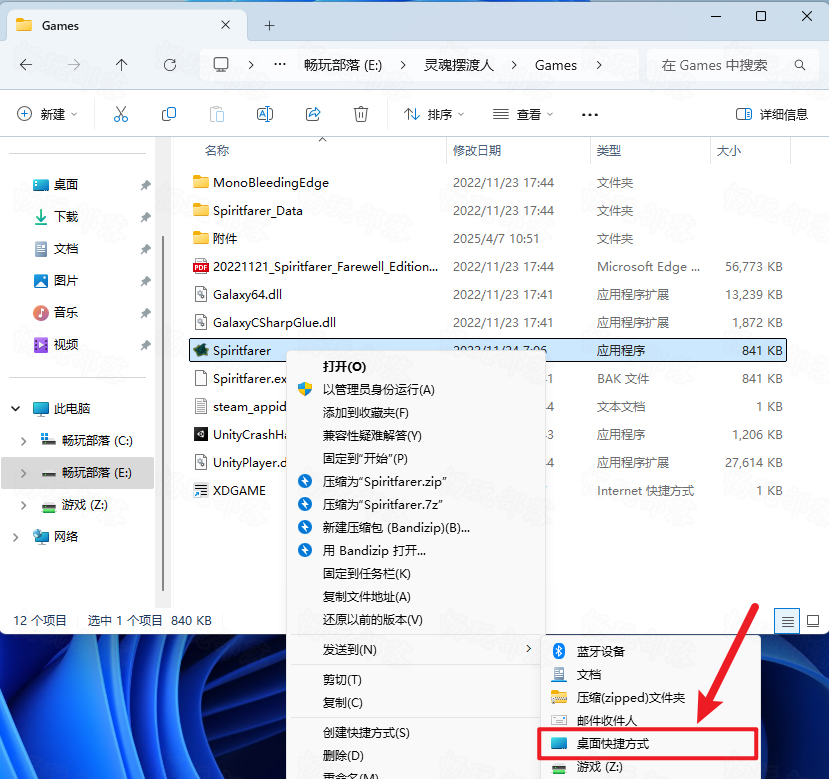This screenshot has width=829, height=779.
Task: Expand the chevron after Games in address bar
Action: tap(599, 65)
